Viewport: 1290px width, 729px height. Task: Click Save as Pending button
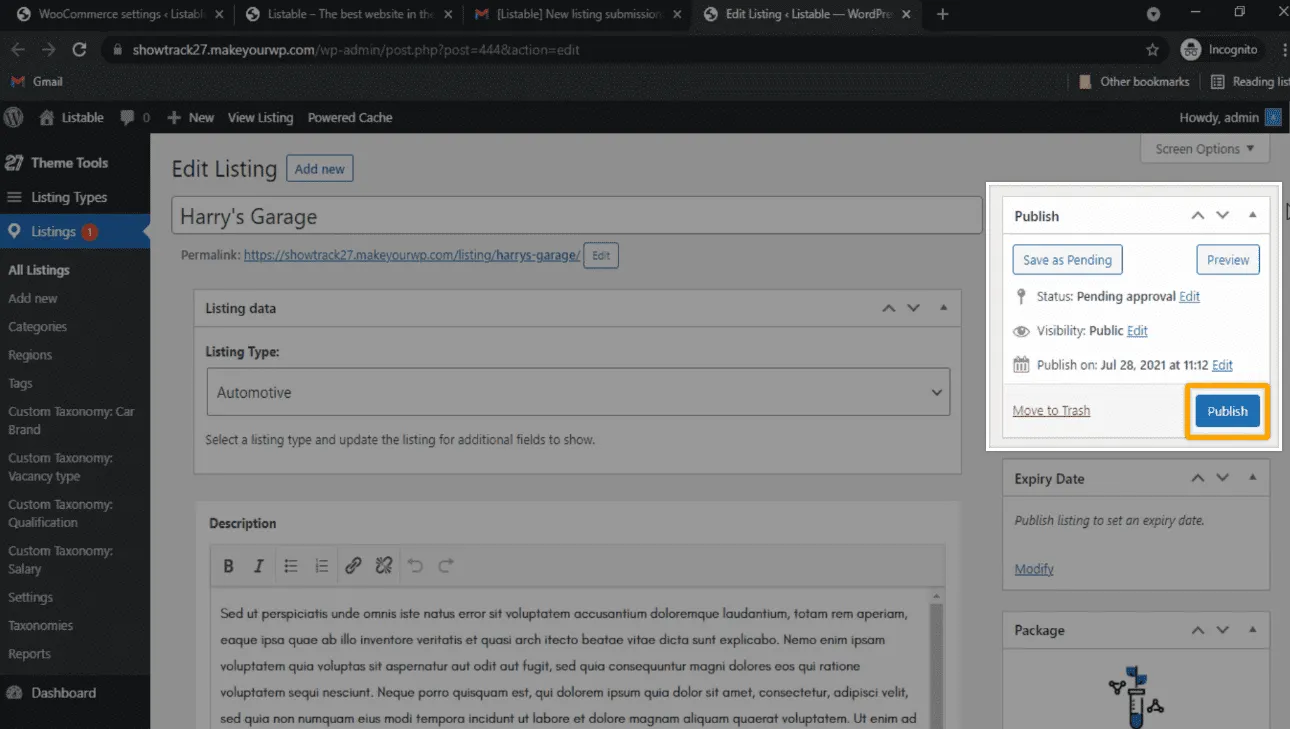coord(1067,260)
